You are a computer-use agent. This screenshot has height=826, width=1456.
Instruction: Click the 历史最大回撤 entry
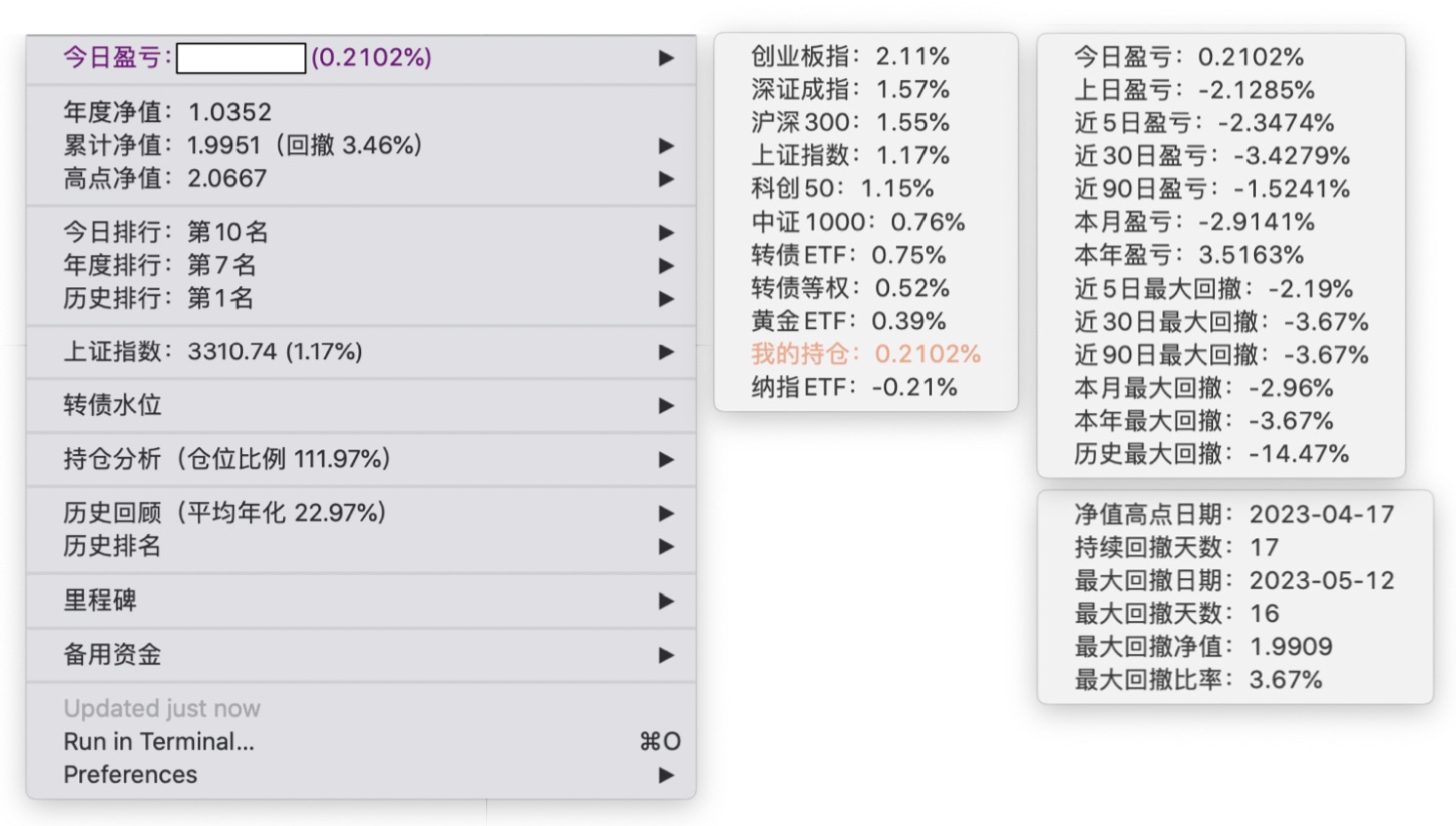[1211, 454]
